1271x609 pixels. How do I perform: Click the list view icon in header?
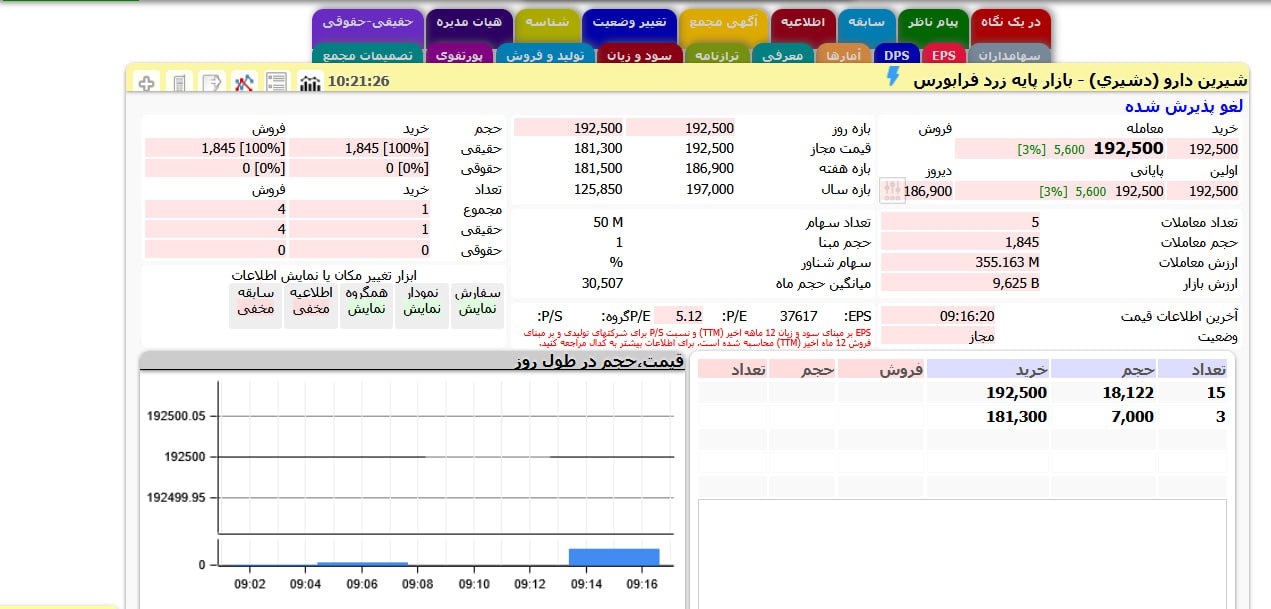276,82
